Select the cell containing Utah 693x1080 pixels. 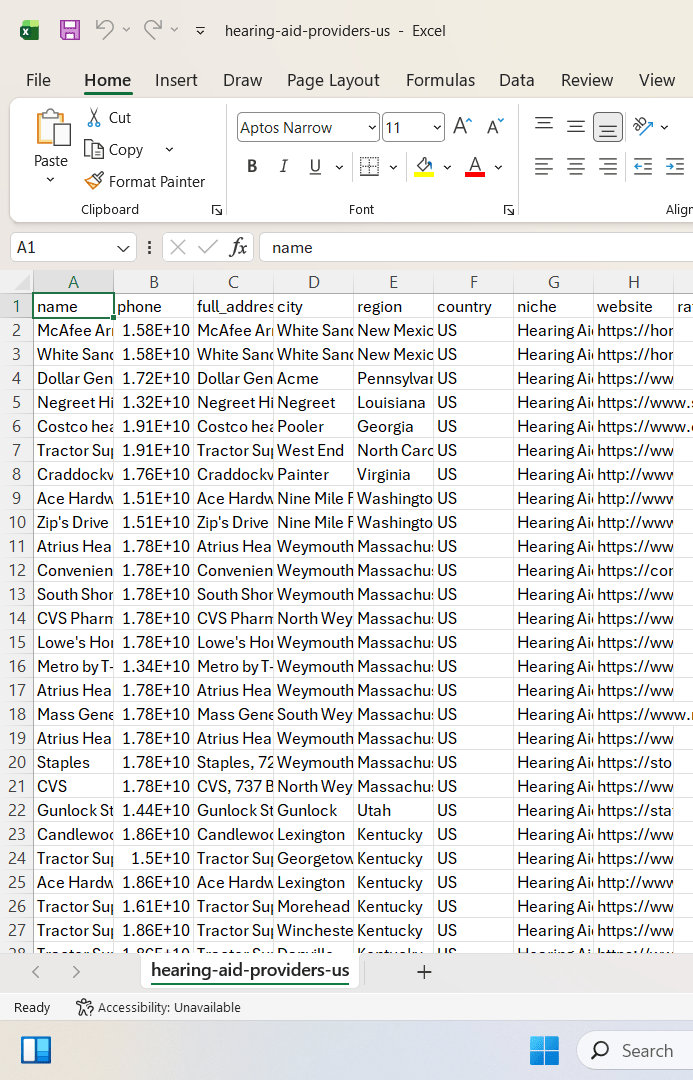click(393, 810)
